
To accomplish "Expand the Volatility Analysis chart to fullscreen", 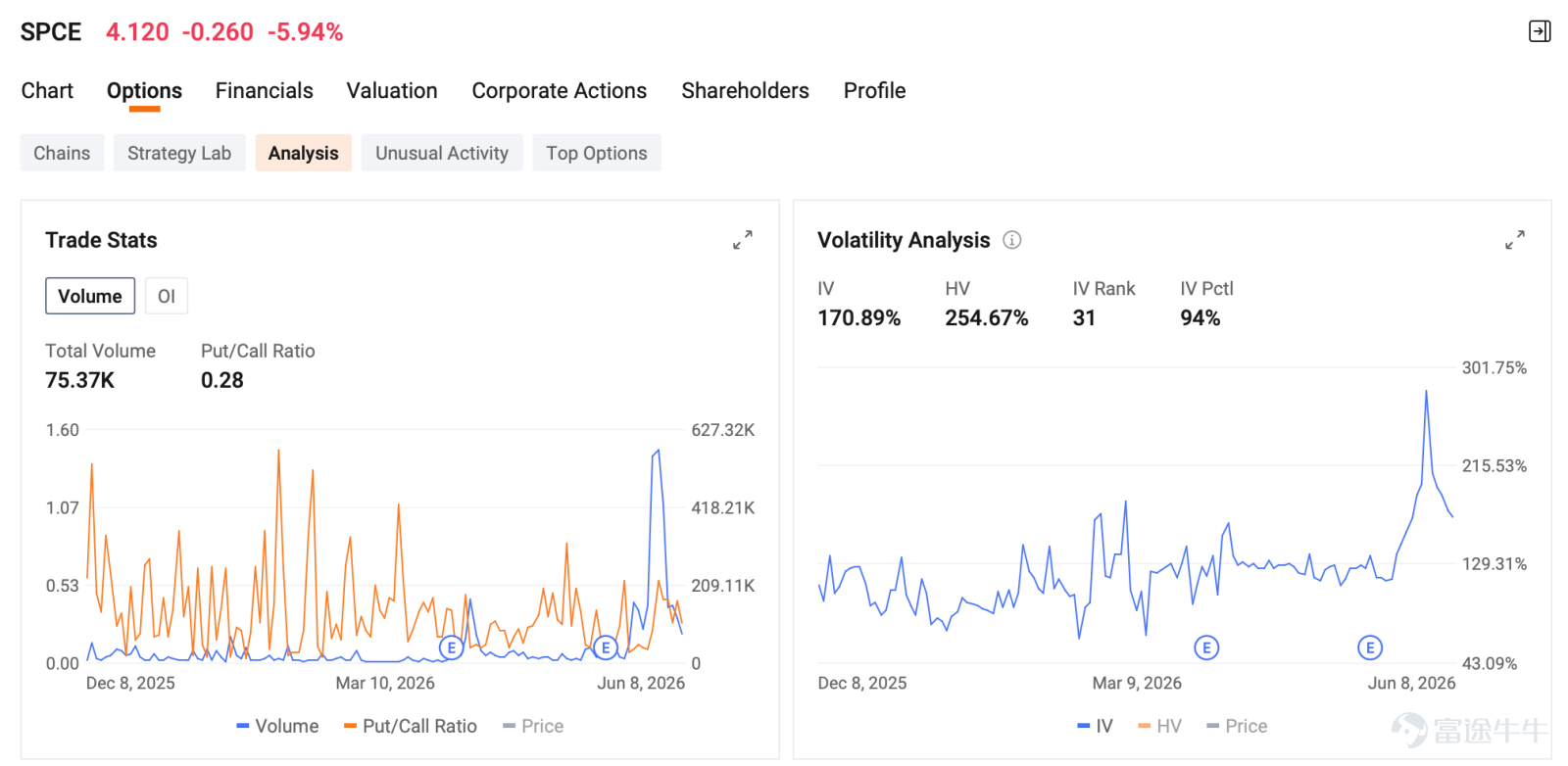I will [x=1515, y=240].
